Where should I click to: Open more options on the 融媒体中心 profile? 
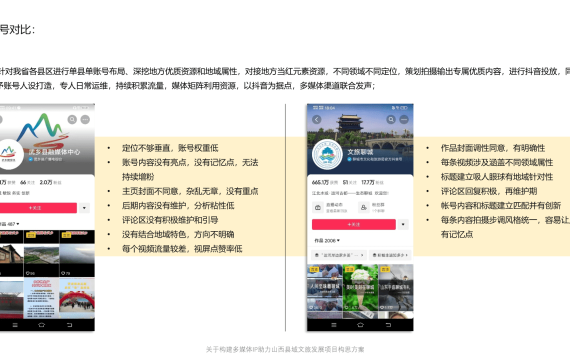(x=85, y=120)
